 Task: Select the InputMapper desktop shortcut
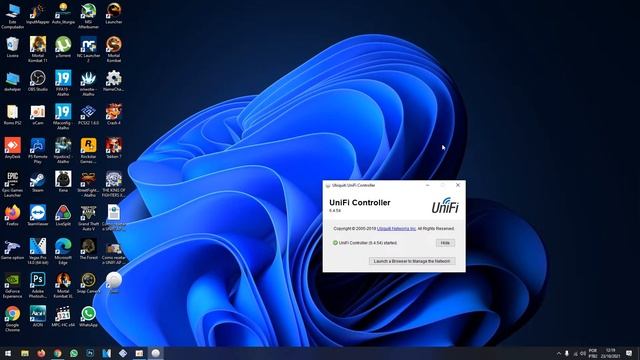coord(38,14)
